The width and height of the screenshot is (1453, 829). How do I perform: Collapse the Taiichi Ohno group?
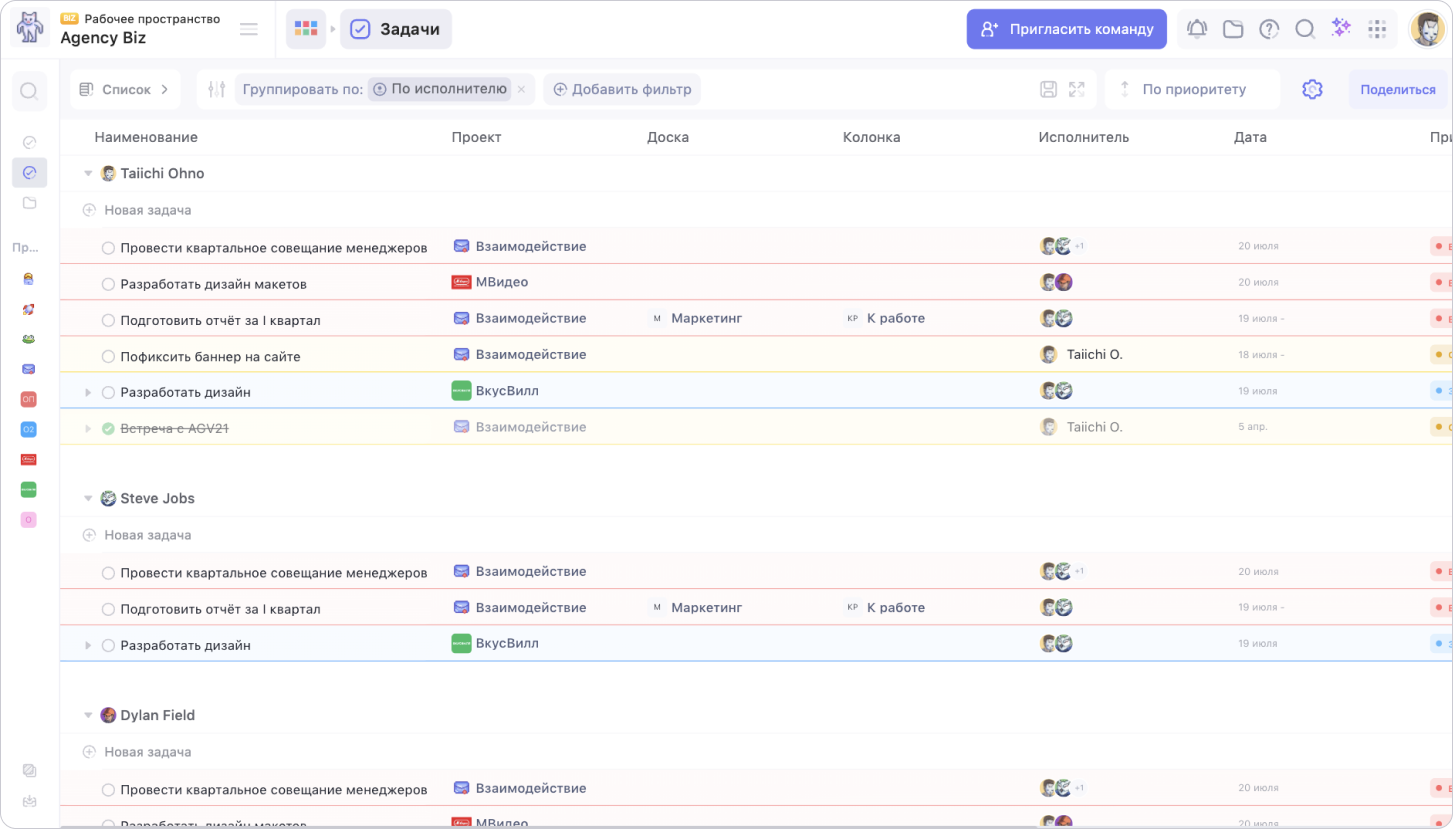(88, 174)
